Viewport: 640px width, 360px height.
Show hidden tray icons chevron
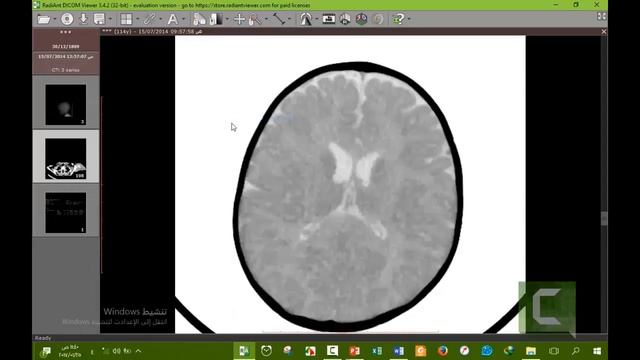click(x=138, y=351)
